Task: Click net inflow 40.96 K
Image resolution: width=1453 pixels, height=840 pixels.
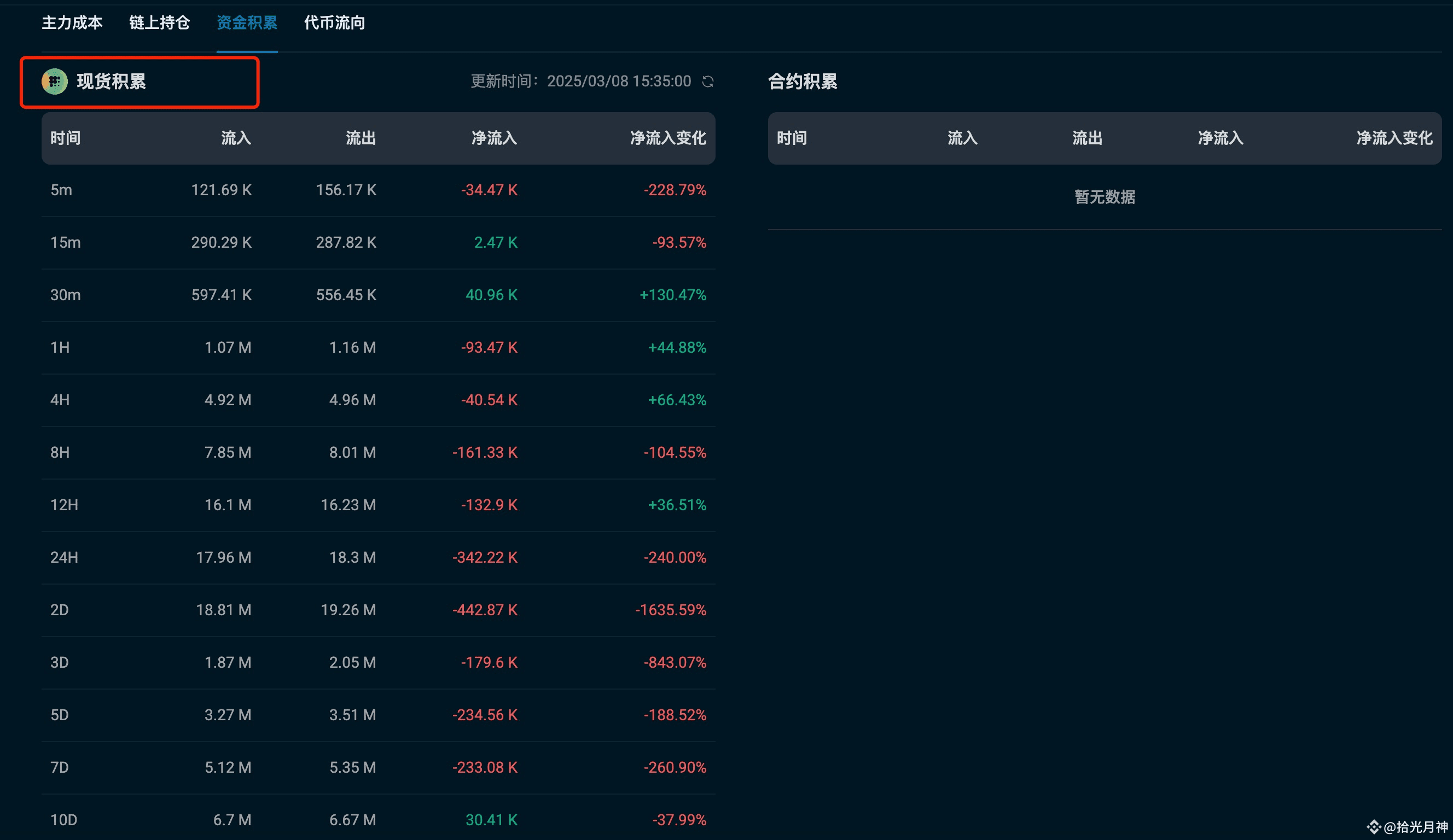Action: [x=491, y=295]
